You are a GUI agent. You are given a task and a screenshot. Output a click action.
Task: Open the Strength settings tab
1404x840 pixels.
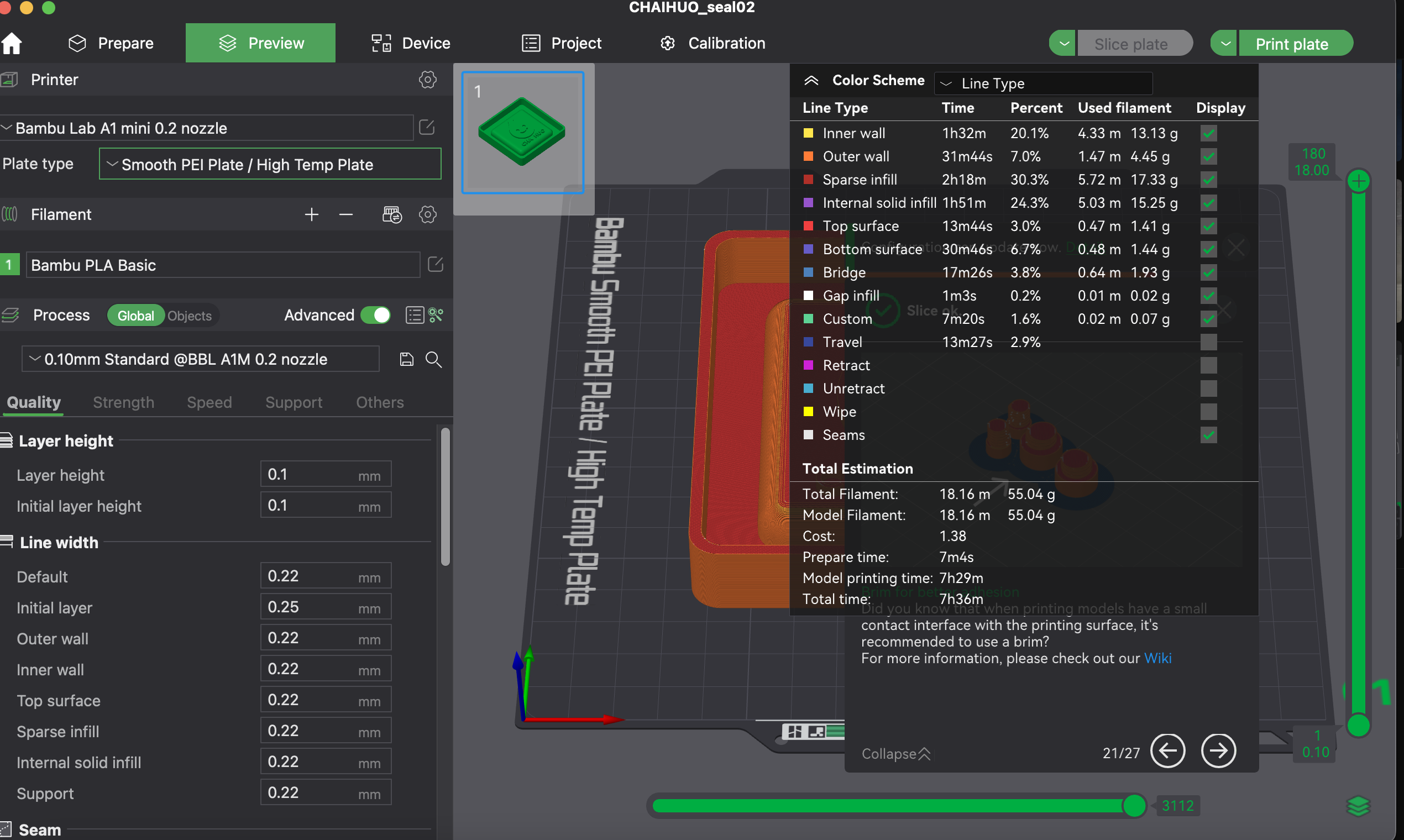click(123, 402)
